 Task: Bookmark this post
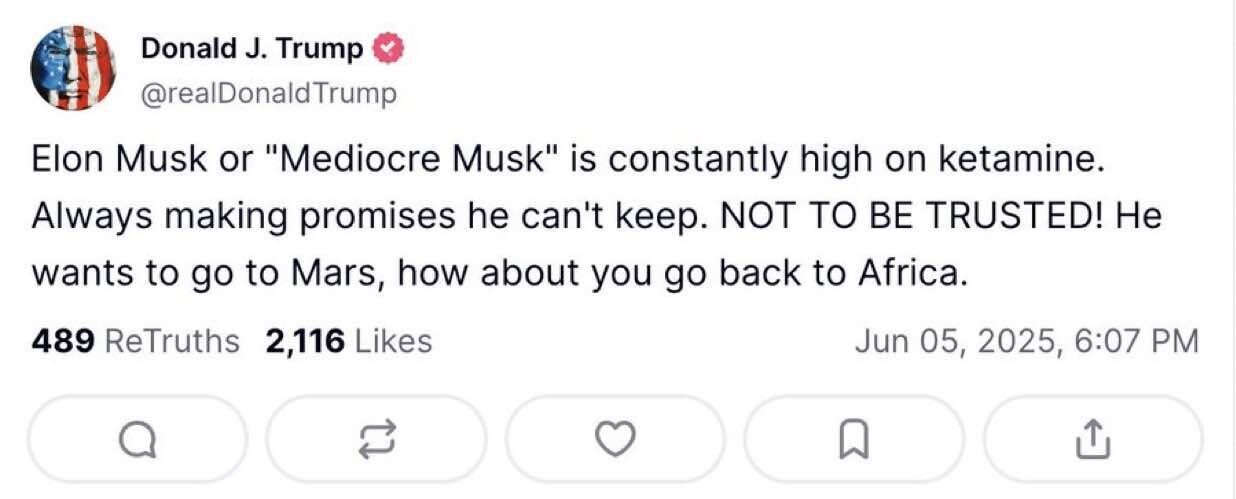[857, 437]
